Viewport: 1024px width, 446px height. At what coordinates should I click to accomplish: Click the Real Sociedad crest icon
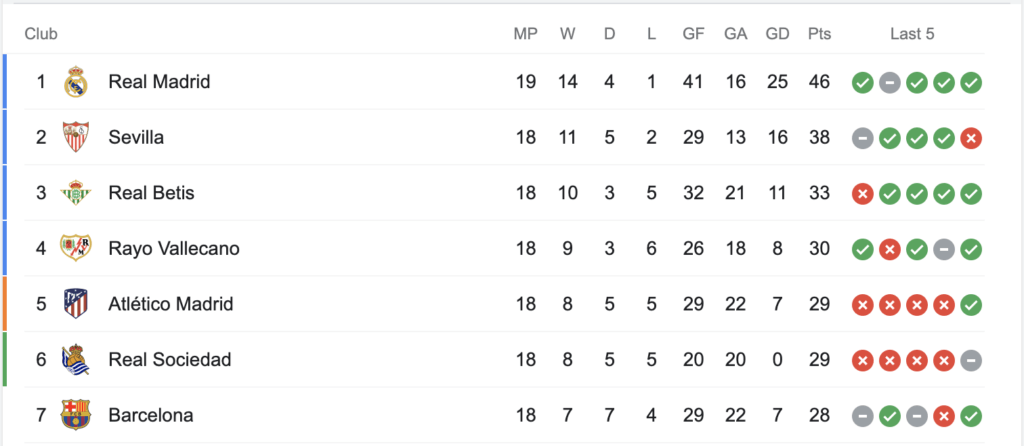pyautogui.click(x=76, y=359)
